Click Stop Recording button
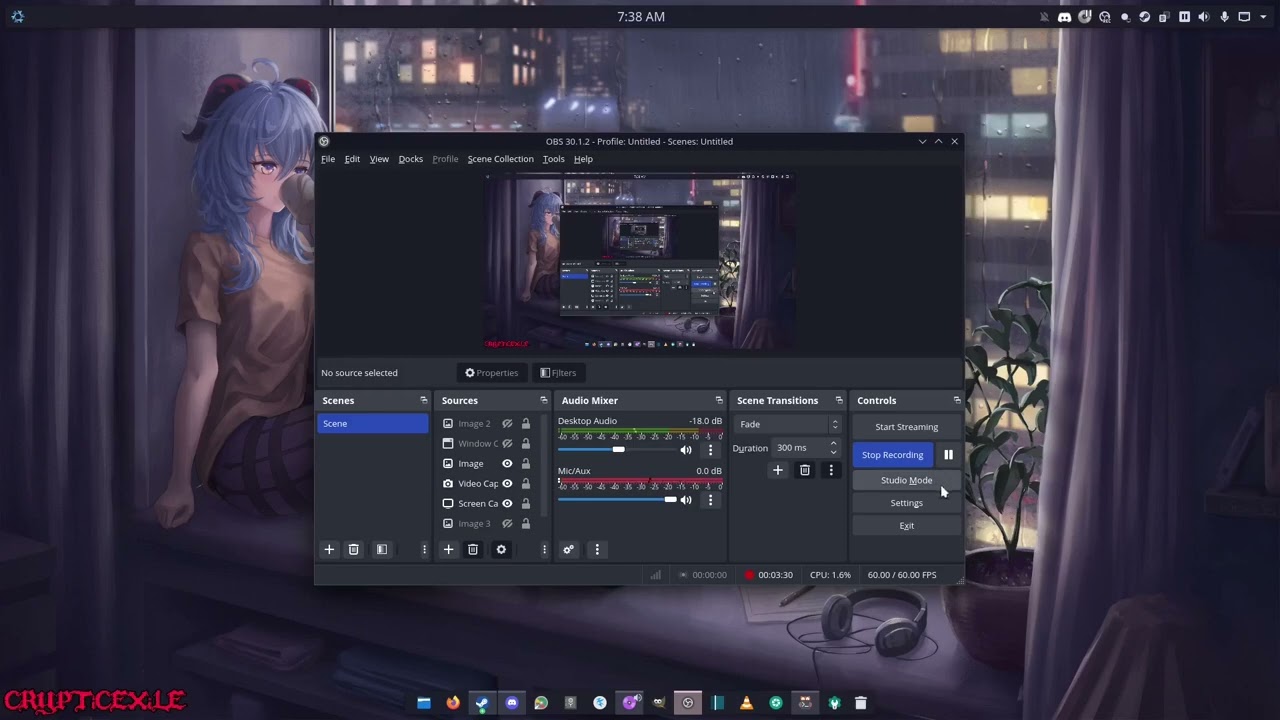The image size is (1280, 720). (x=893, y=455)
